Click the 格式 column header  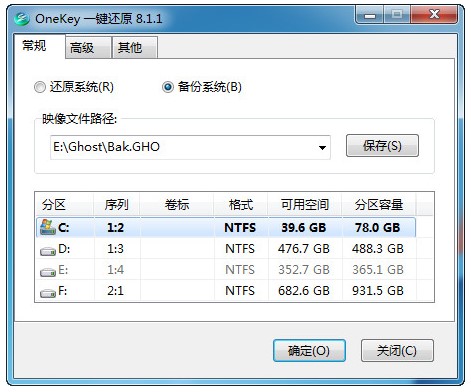pos(241,204)
